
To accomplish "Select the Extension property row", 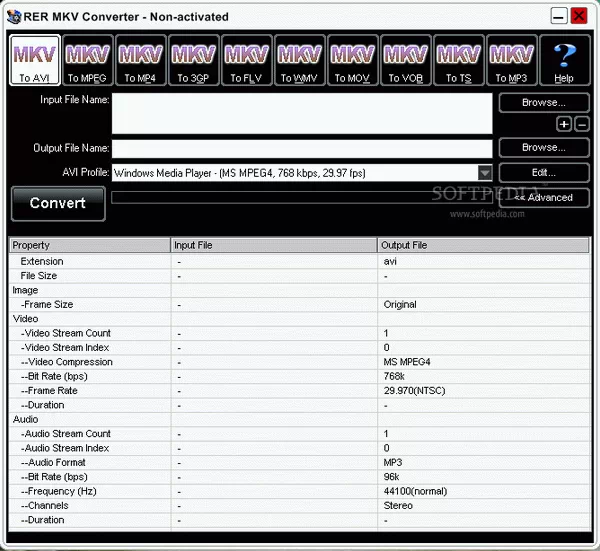I will click(x=300, y=262).
